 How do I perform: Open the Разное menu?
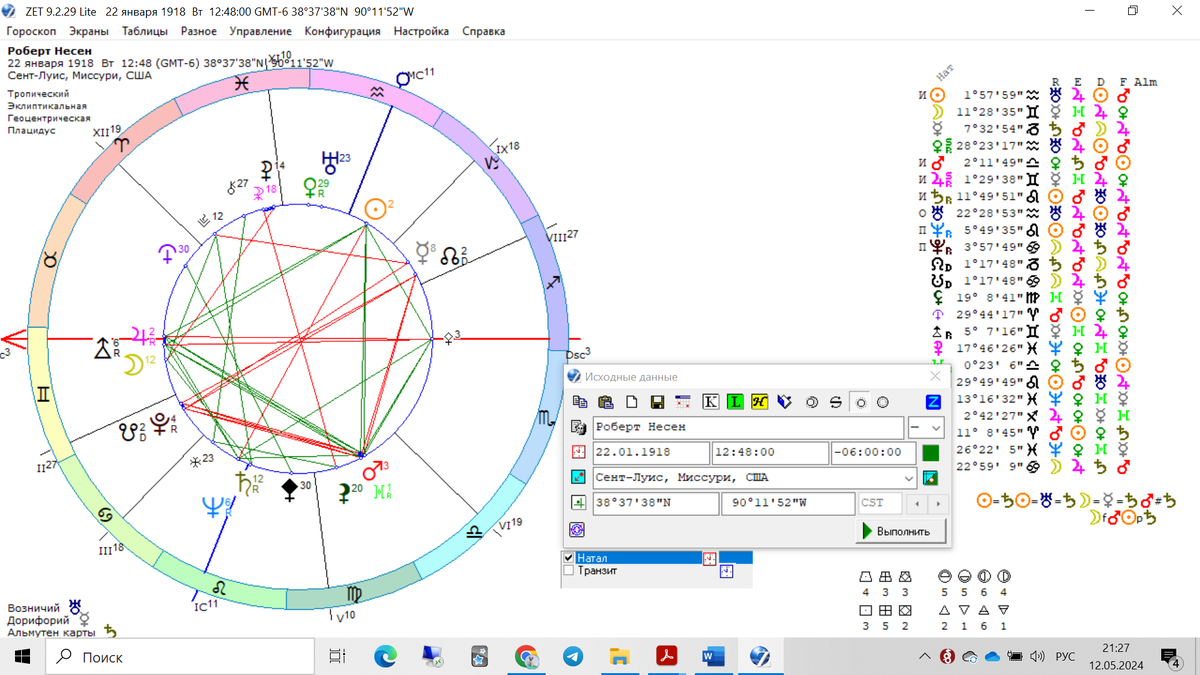(198, 31)
